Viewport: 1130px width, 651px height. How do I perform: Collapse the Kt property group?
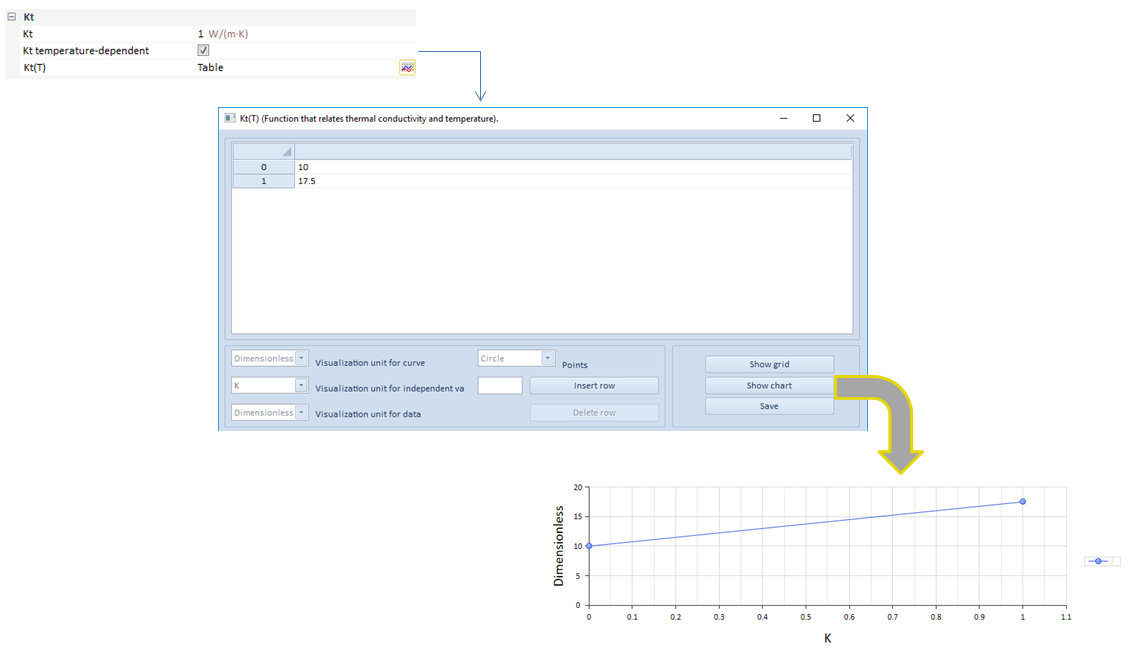pyautogui.click(x=12, y=17)
